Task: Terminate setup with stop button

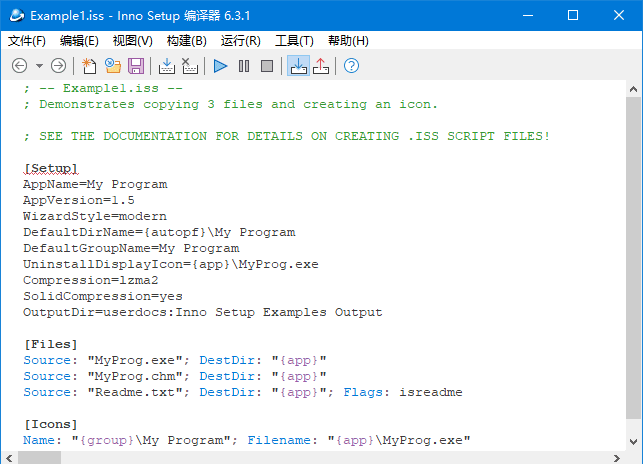Action: [x=267, y=66]
